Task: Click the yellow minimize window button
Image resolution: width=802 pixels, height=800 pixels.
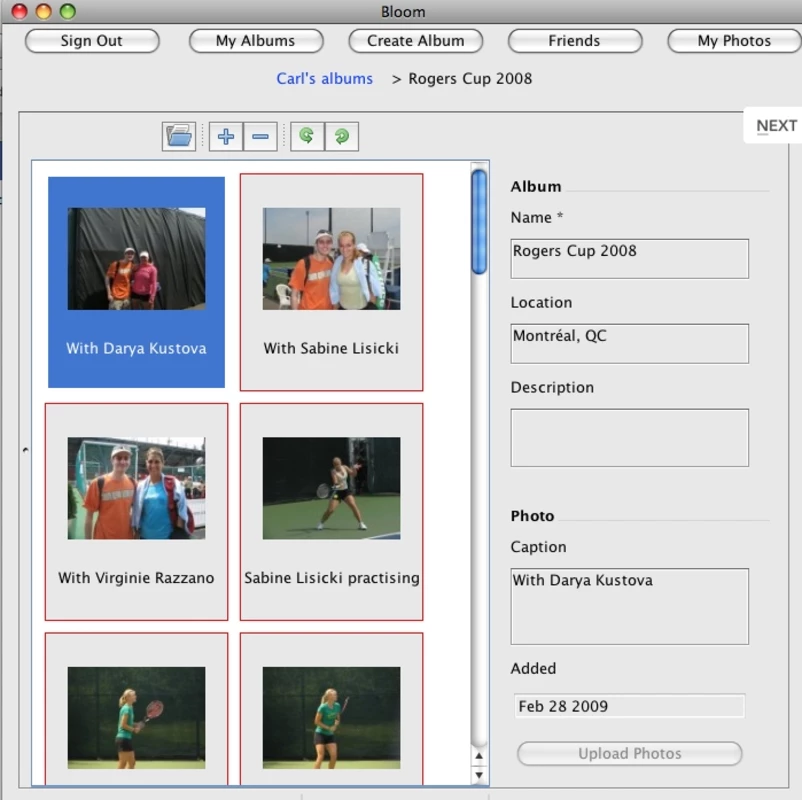Action: pyautogui.click(x=43, y=11)
